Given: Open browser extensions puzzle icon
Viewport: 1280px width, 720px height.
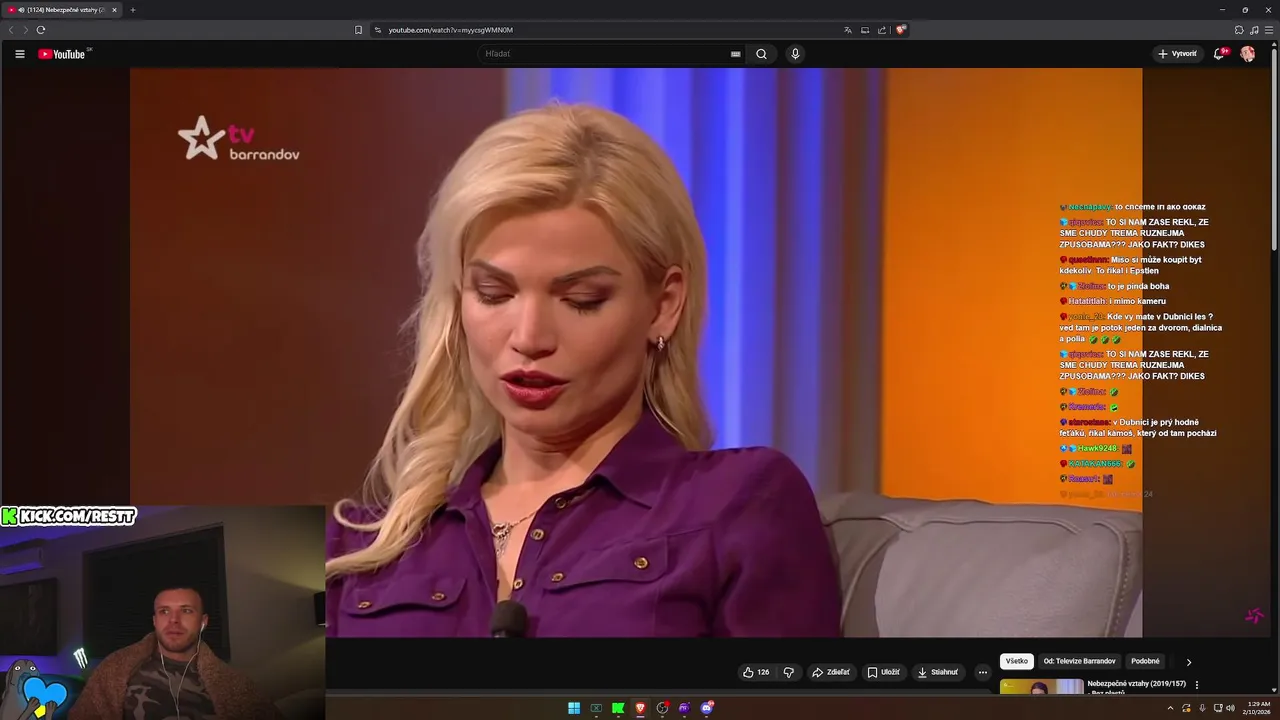Looking at the screenshot, I should (x=1239, y=30).
